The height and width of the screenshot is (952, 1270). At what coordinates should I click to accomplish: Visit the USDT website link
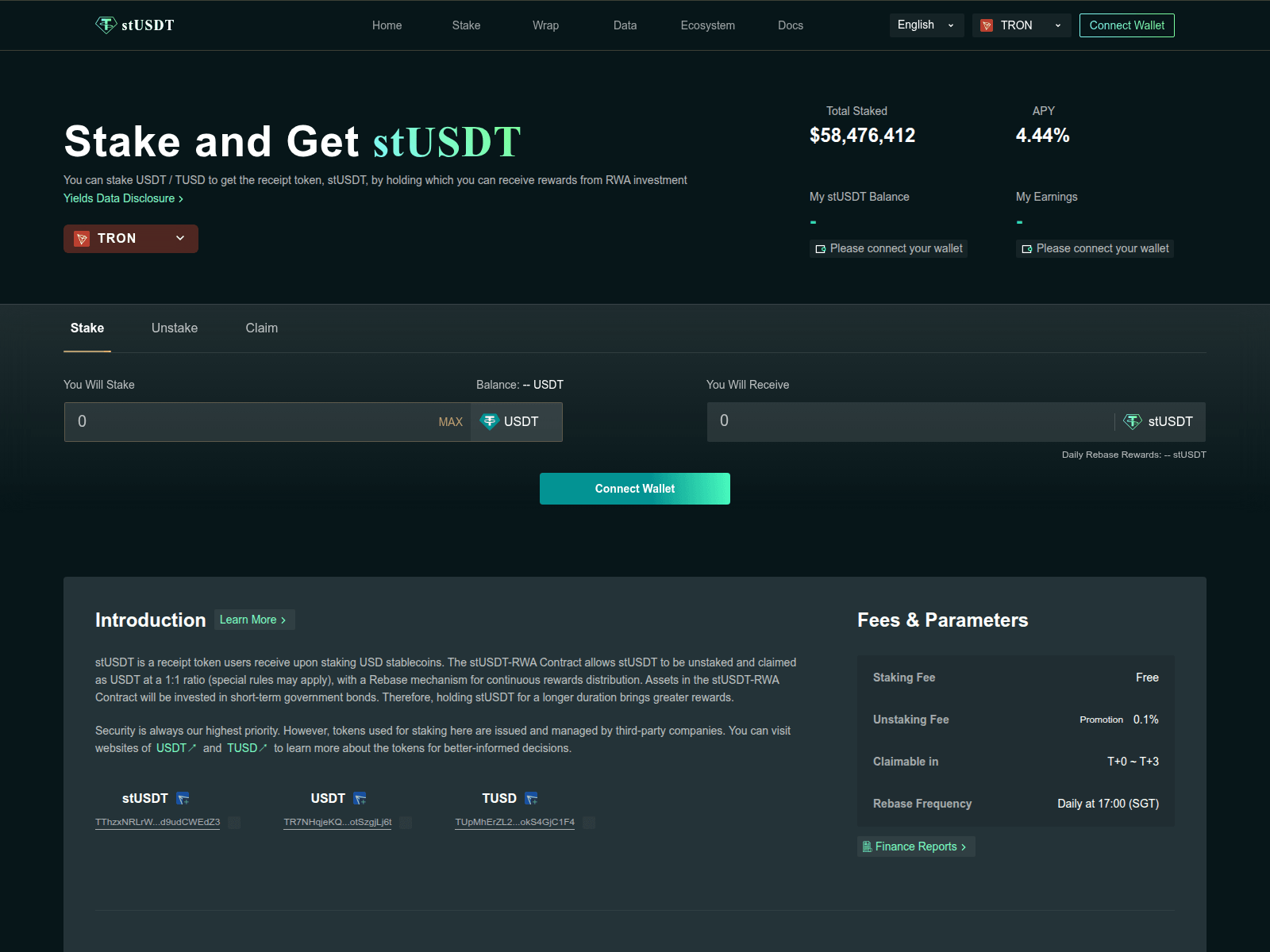[x=175, y=748]
